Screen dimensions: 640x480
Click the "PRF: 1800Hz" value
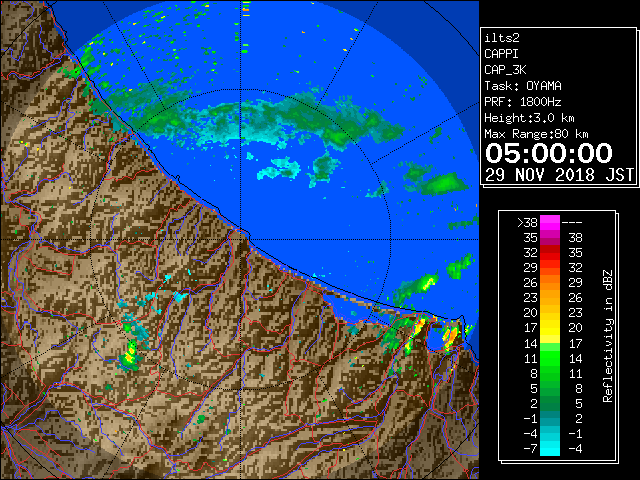(x=523, y=102)
